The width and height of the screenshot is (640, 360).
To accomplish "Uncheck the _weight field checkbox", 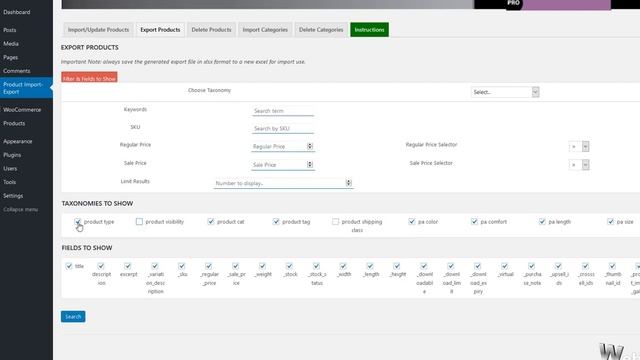I will (x=262, y=266).
